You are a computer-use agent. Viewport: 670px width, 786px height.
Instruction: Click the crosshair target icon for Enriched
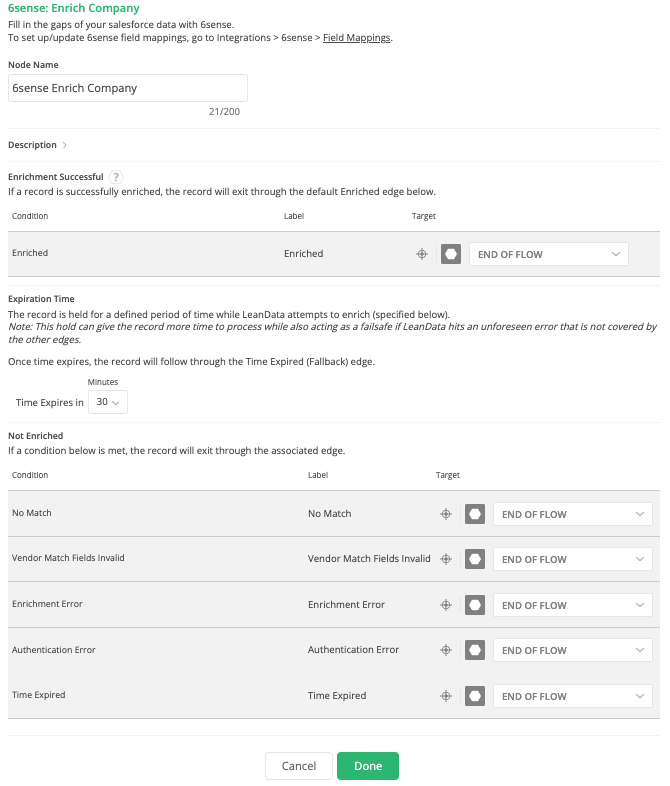422,254
